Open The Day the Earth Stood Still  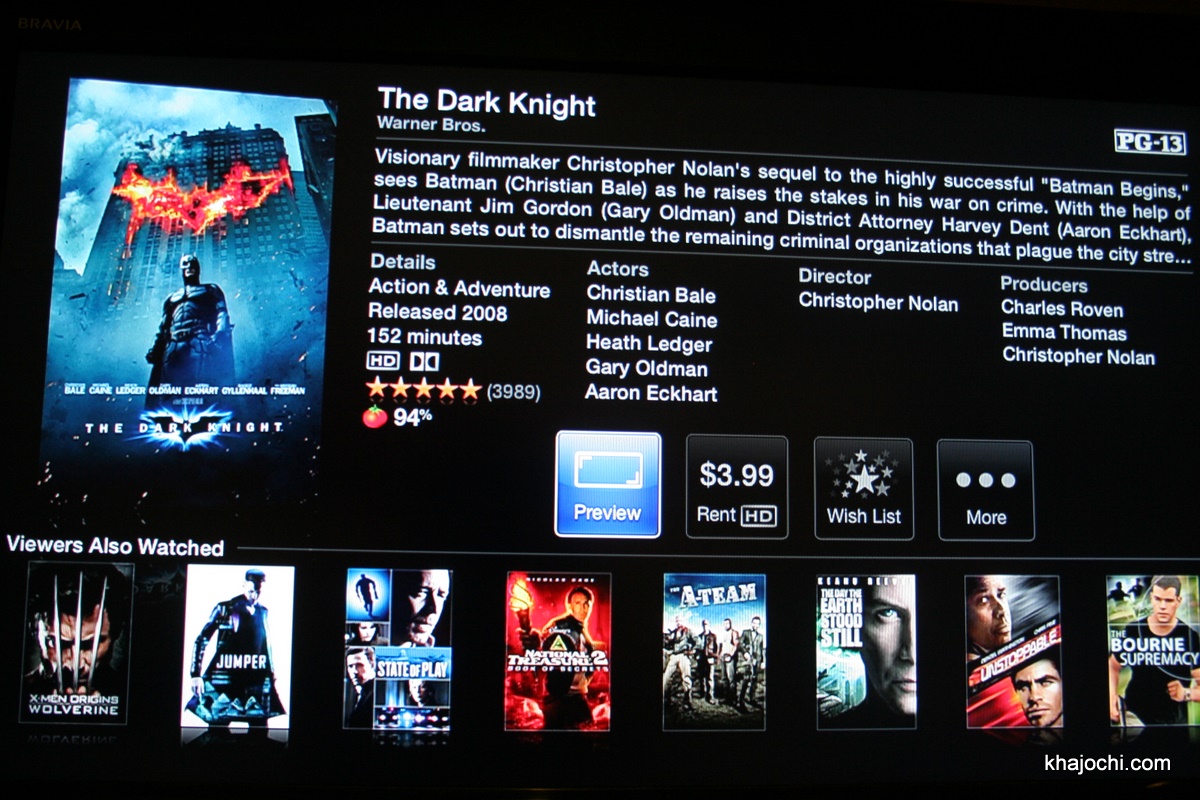pos(866,651)
